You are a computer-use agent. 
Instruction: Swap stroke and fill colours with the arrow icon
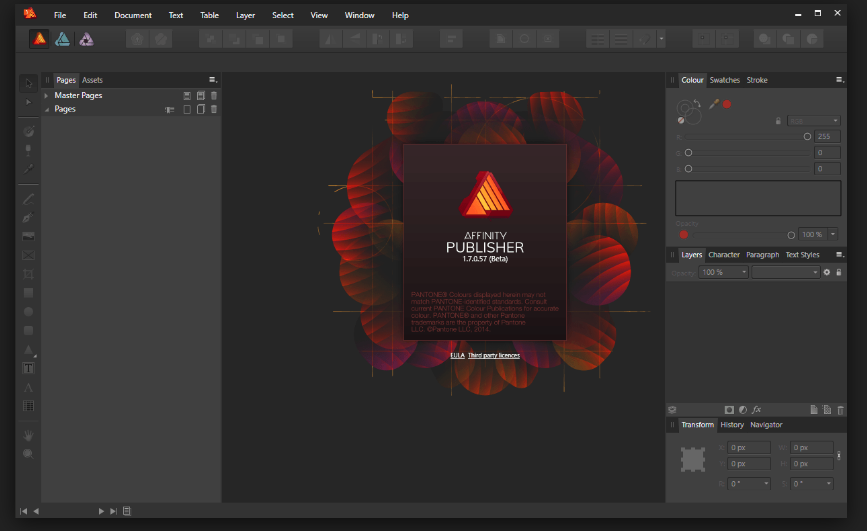pos(697,103)
